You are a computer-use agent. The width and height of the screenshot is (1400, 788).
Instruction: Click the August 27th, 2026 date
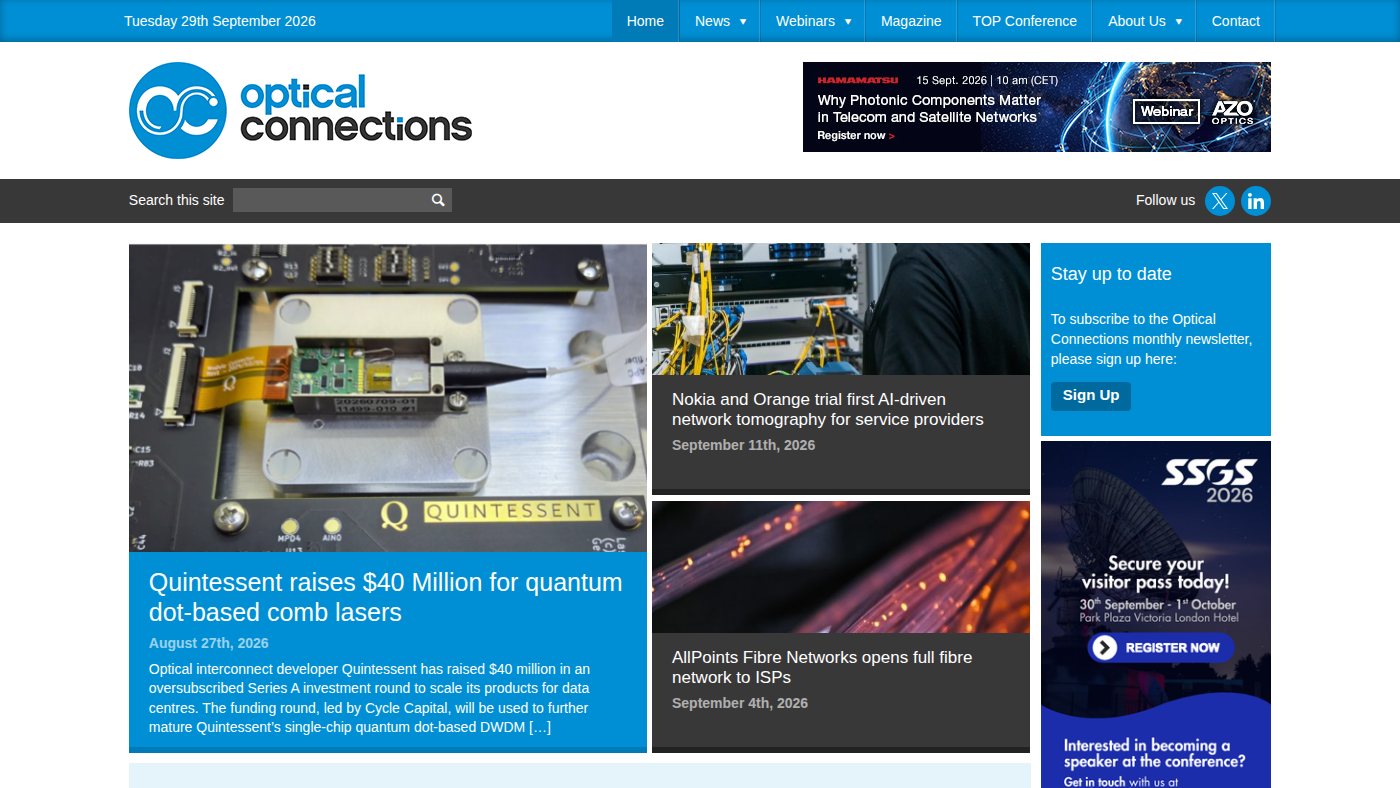click(x=209, y=643)
